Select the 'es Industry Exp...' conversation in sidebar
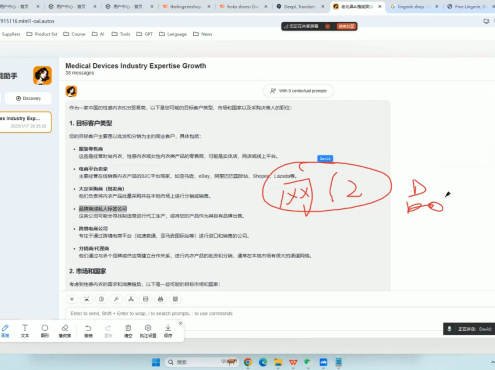Image resolution: width=495 pixels, height=370 pixels. (25, 122)
